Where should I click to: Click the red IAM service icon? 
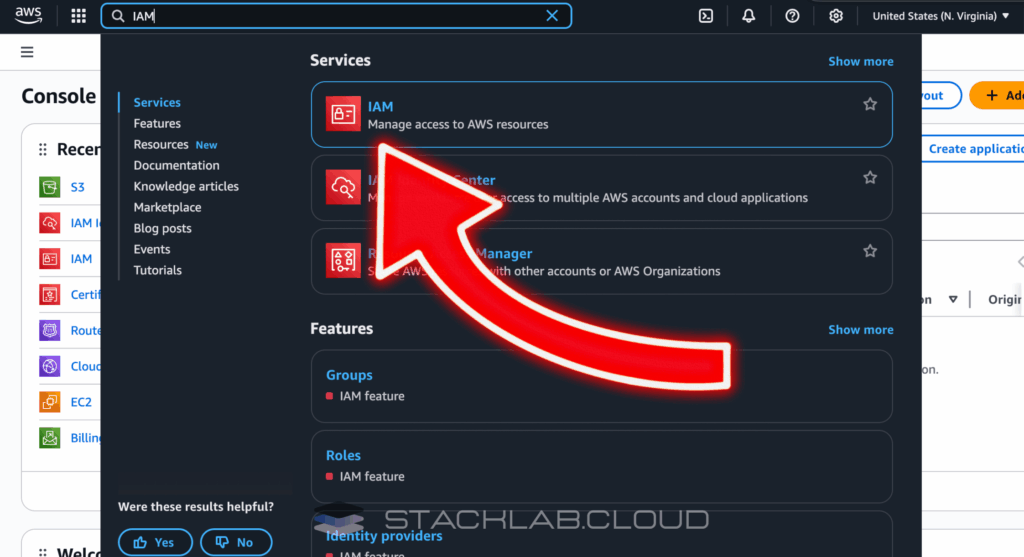point(343,114)
